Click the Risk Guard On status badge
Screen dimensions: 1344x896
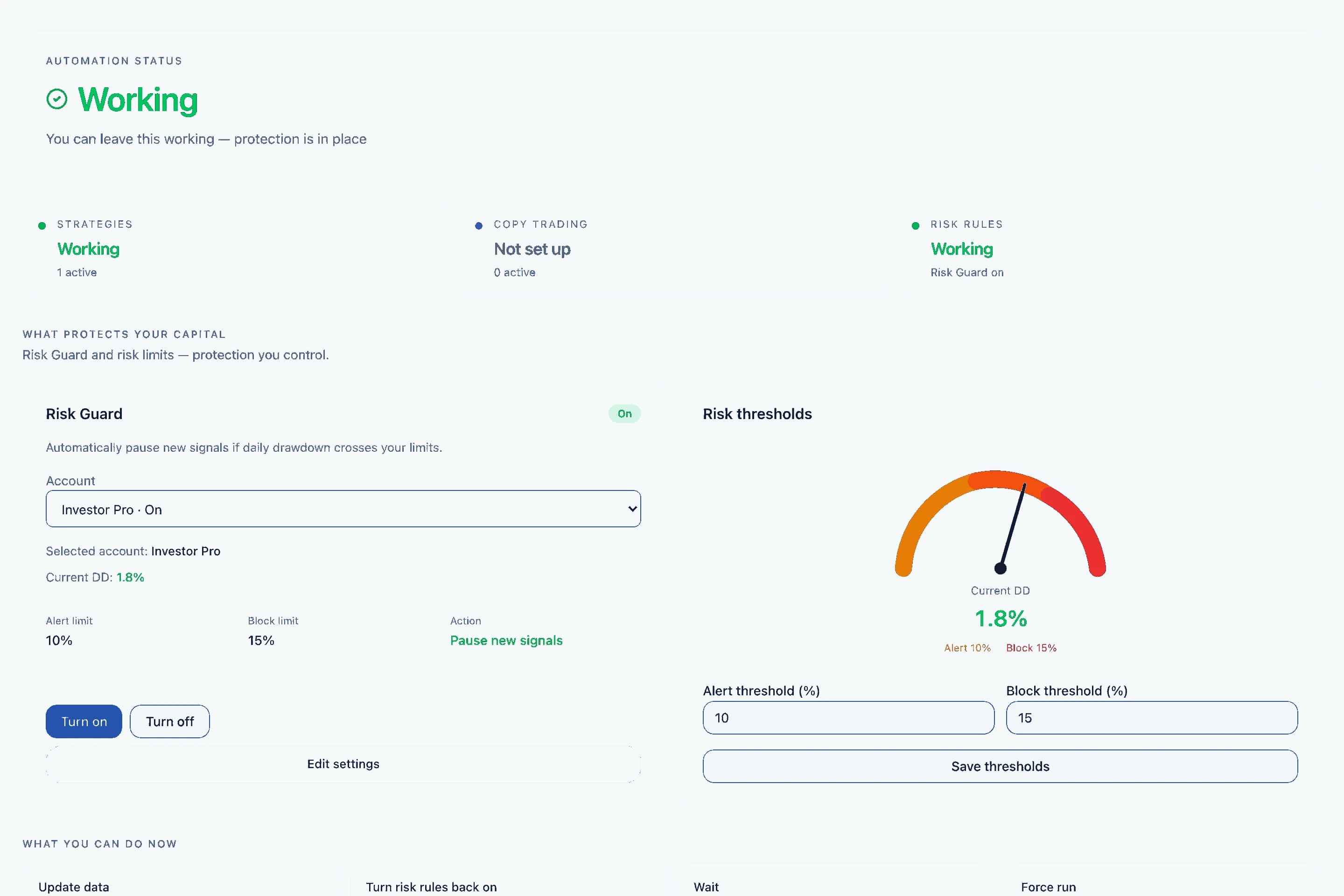click(x=624, y=413)
